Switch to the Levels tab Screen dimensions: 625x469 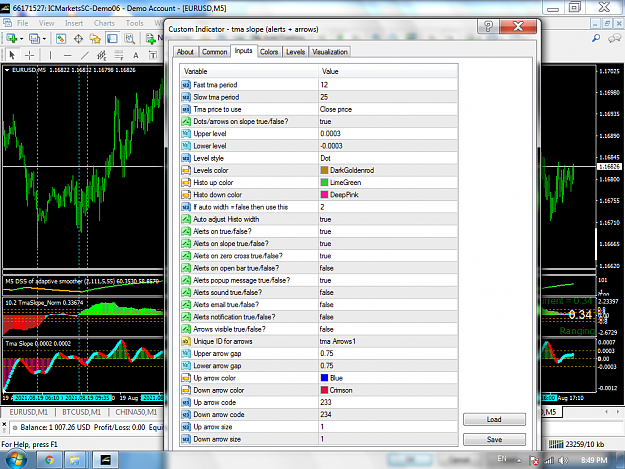[295, 52]
